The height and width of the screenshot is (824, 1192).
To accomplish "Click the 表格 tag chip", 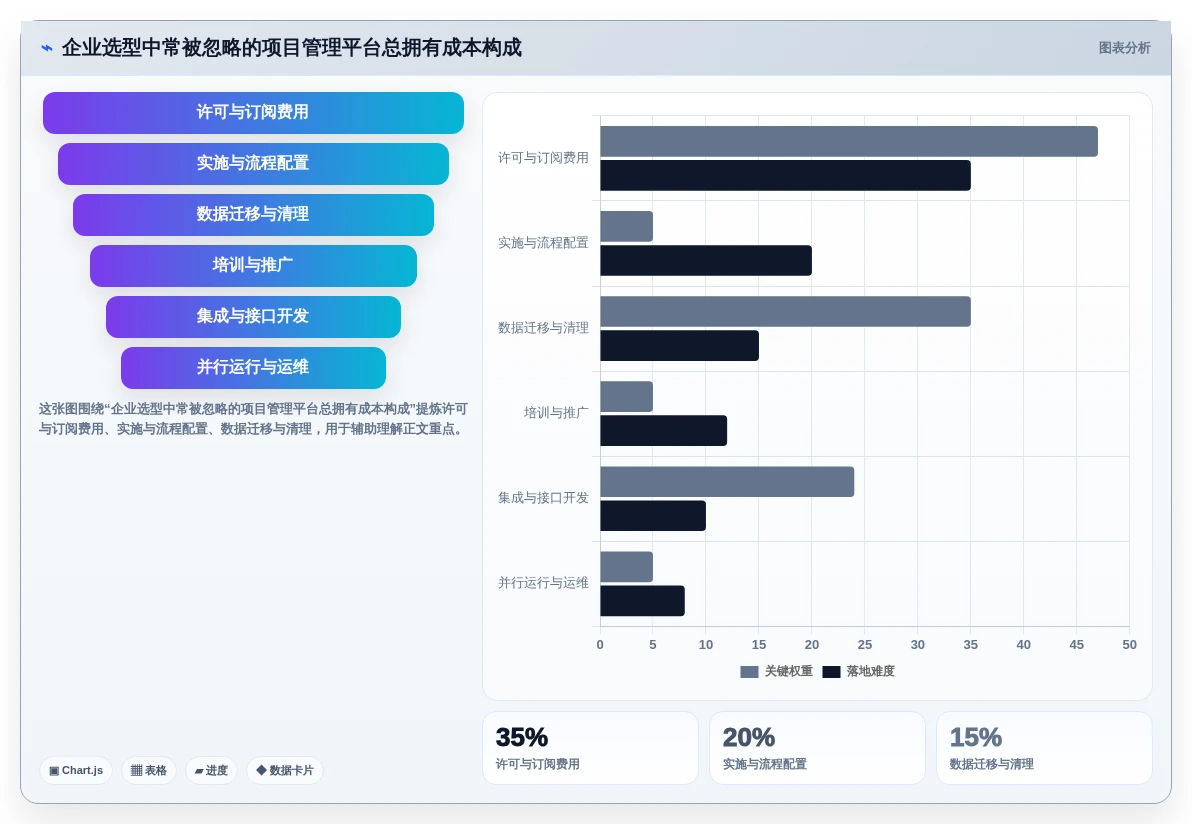I will 149,770.
